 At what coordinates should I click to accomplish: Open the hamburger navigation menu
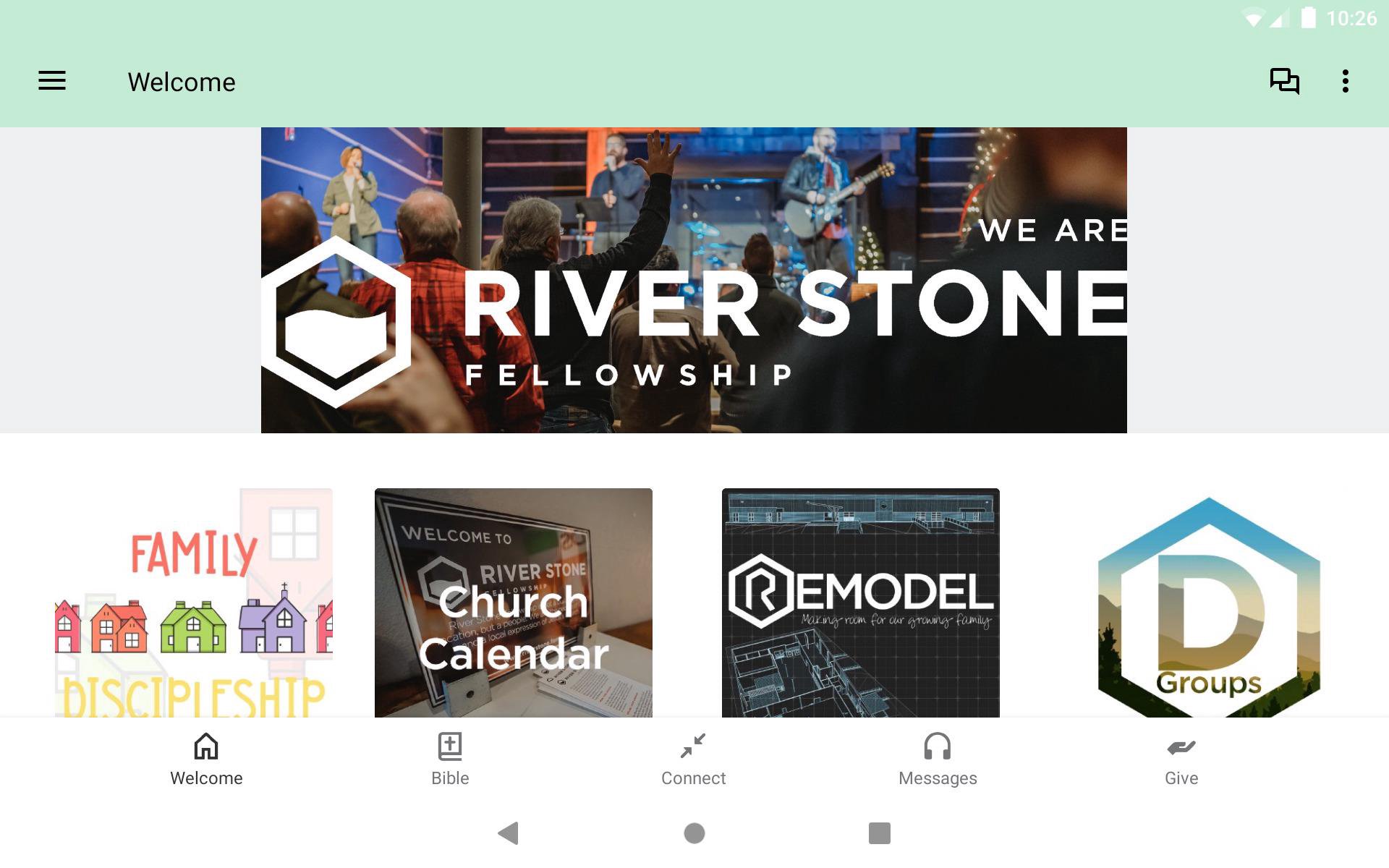tap(52, 81)
